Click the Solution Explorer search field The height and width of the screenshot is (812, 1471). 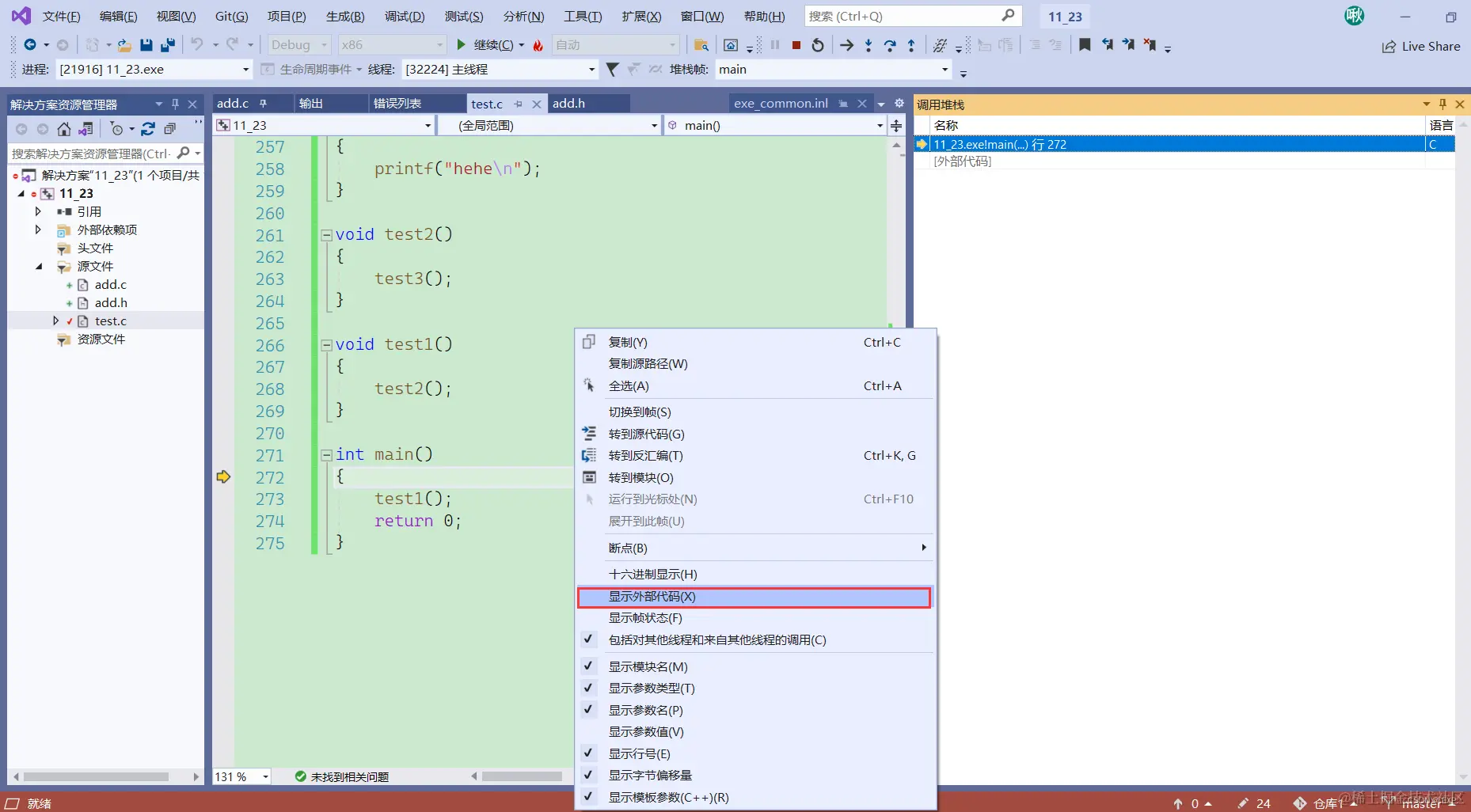click(x=105, y=154)
